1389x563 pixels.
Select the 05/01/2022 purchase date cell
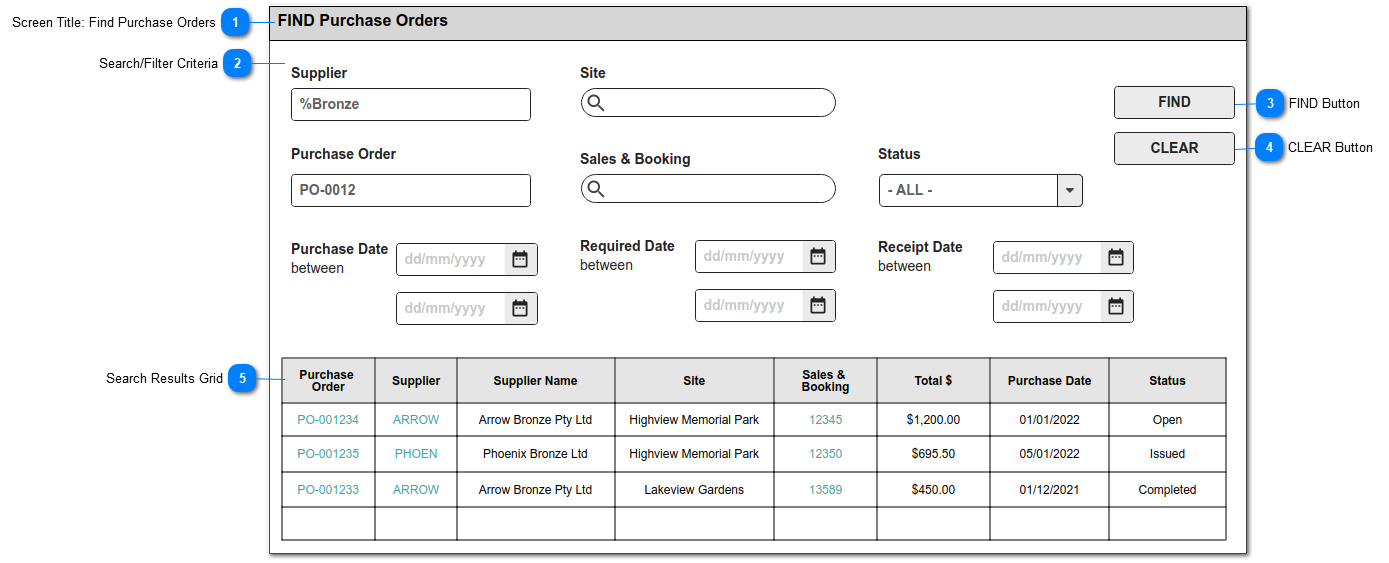click(x=1049, y=454)
